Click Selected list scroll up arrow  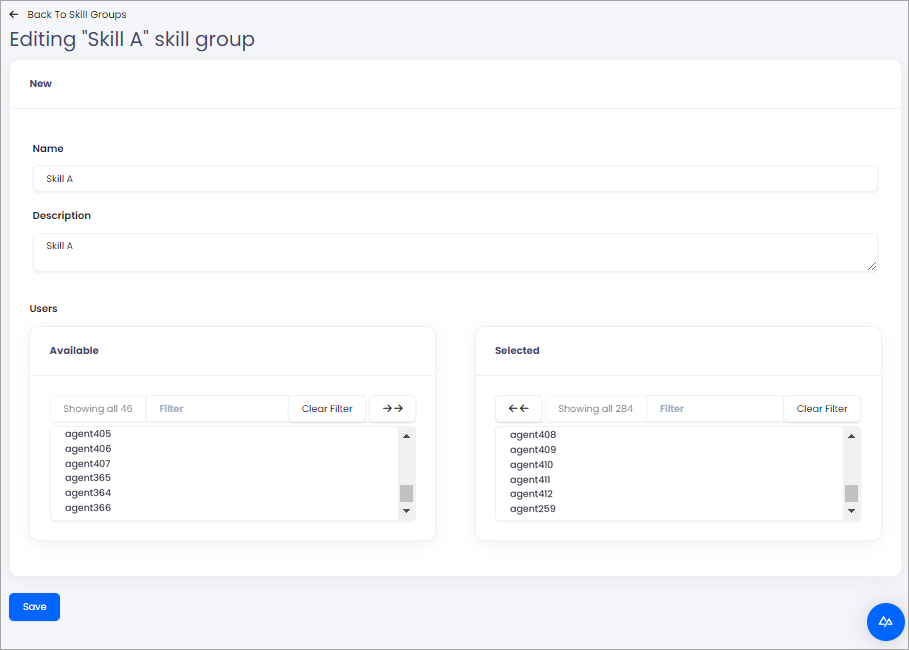point(851,436)
